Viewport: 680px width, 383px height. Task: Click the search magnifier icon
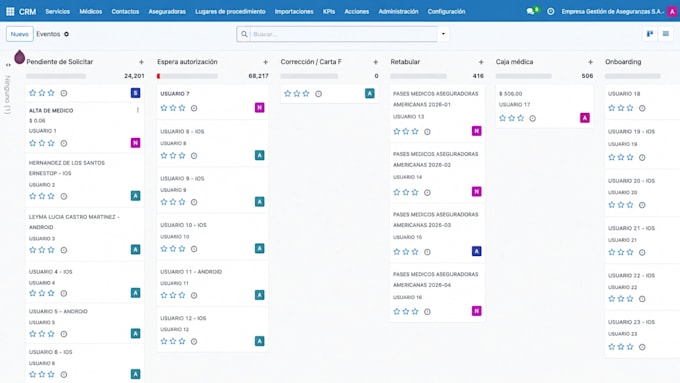coord(244,34)
